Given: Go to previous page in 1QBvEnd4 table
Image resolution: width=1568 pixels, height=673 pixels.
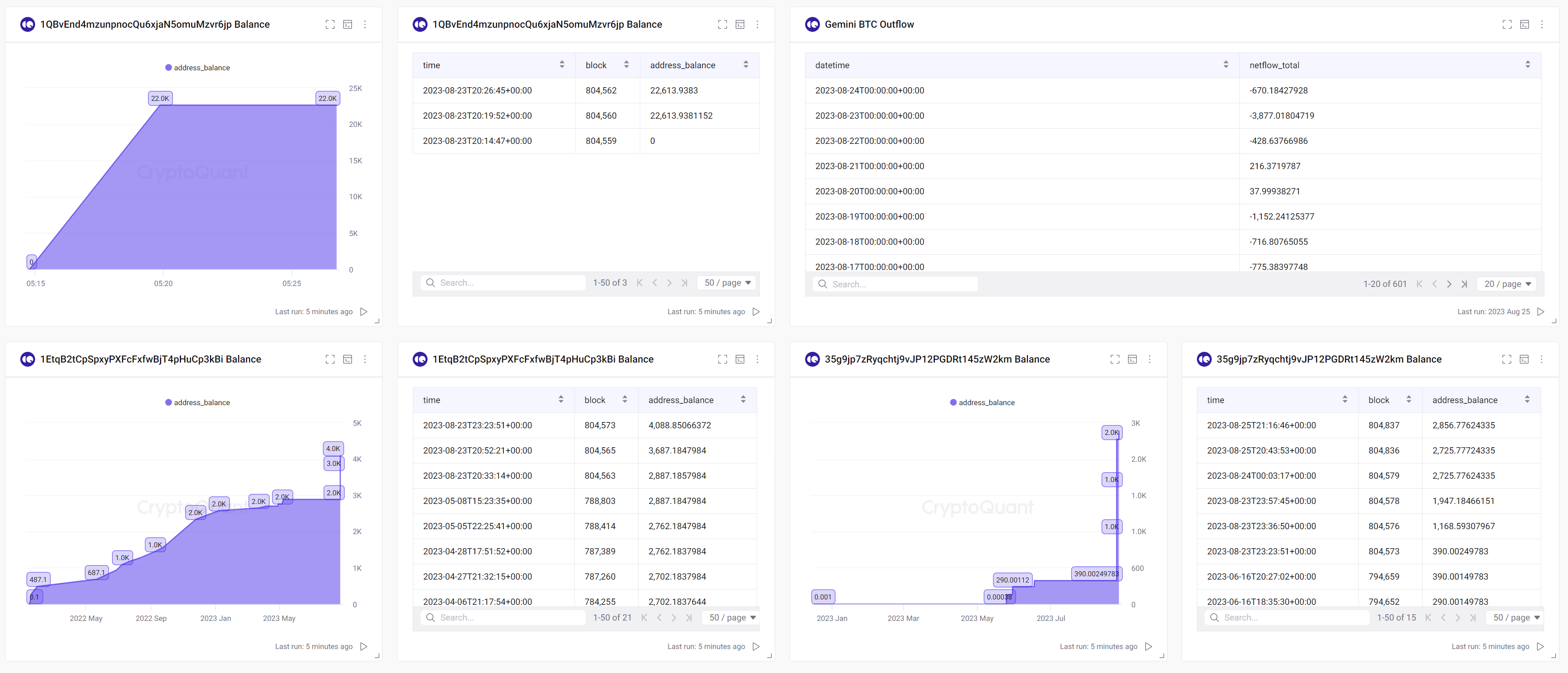Looking at the screenshot, I should (654, 283).
